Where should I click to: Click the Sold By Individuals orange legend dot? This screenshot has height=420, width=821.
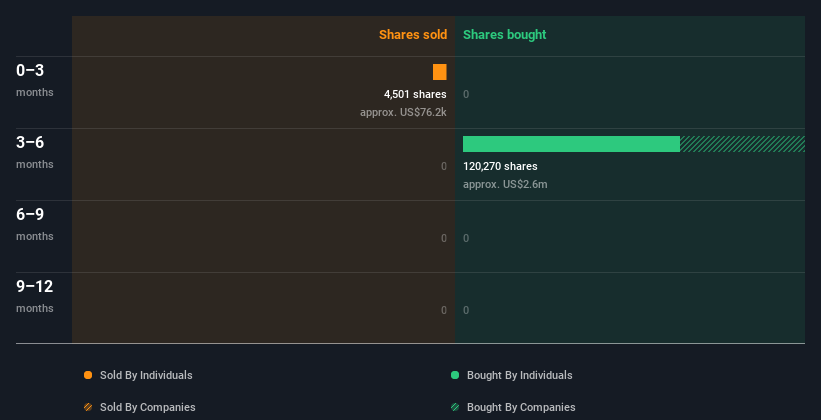pyautogui.click(x=88, y=375)
